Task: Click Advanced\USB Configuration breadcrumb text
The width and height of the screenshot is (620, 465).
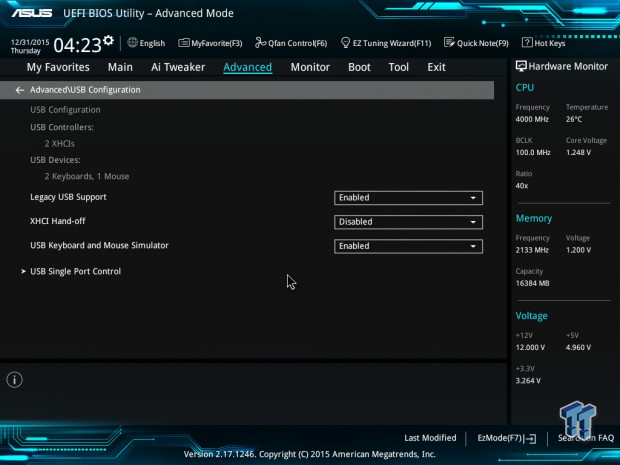Action: pos(85,90)
